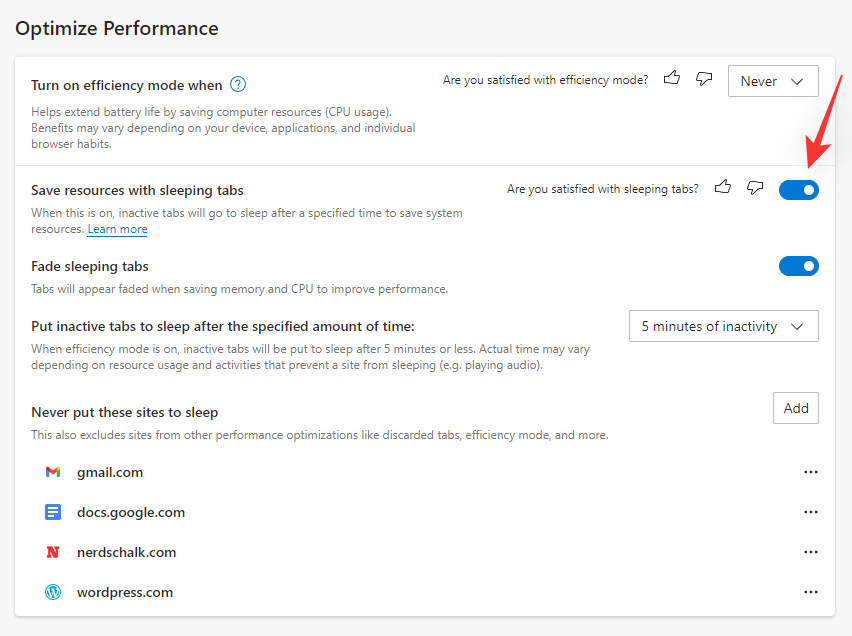Click the nerdschalk.com favicon

[53, 551]
